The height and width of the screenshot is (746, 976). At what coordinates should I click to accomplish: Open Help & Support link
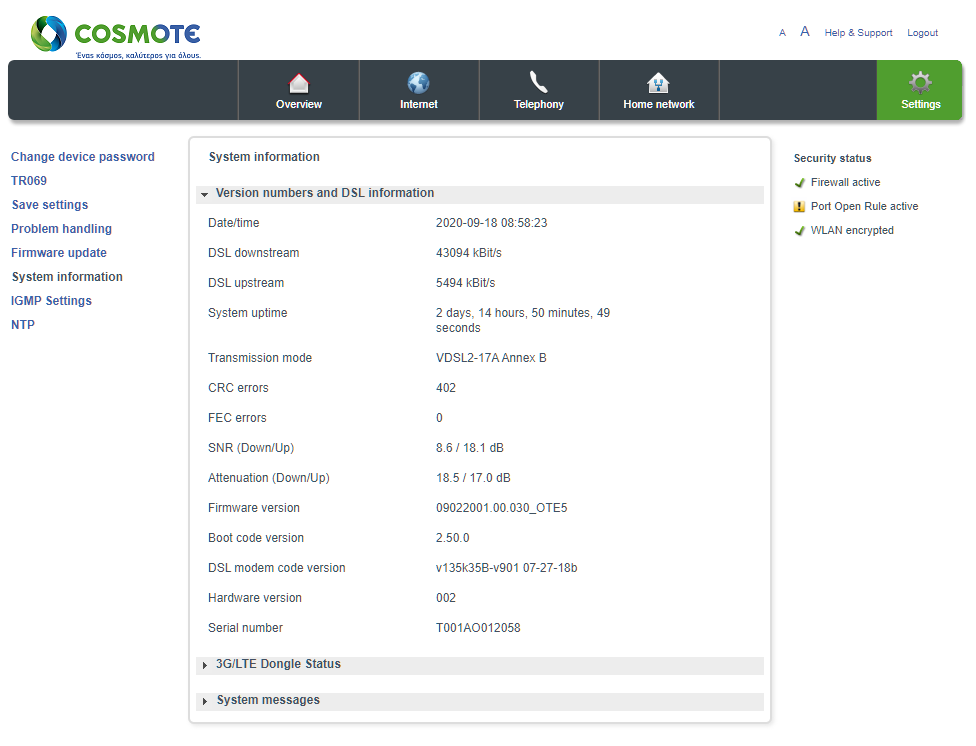(858, 33)
